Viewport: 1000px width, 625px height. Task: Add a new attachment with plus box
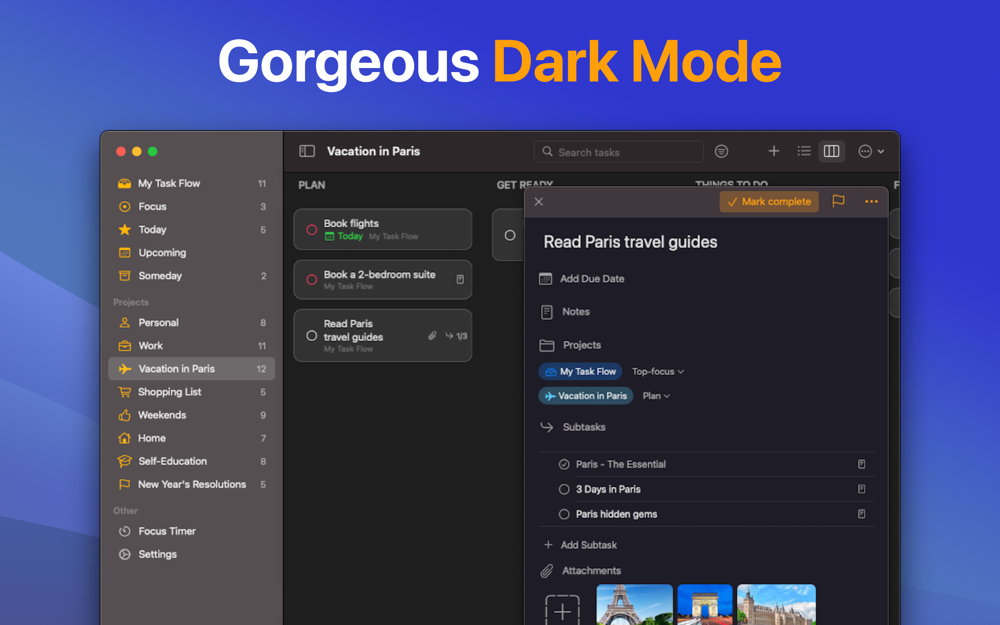(562, 610)
